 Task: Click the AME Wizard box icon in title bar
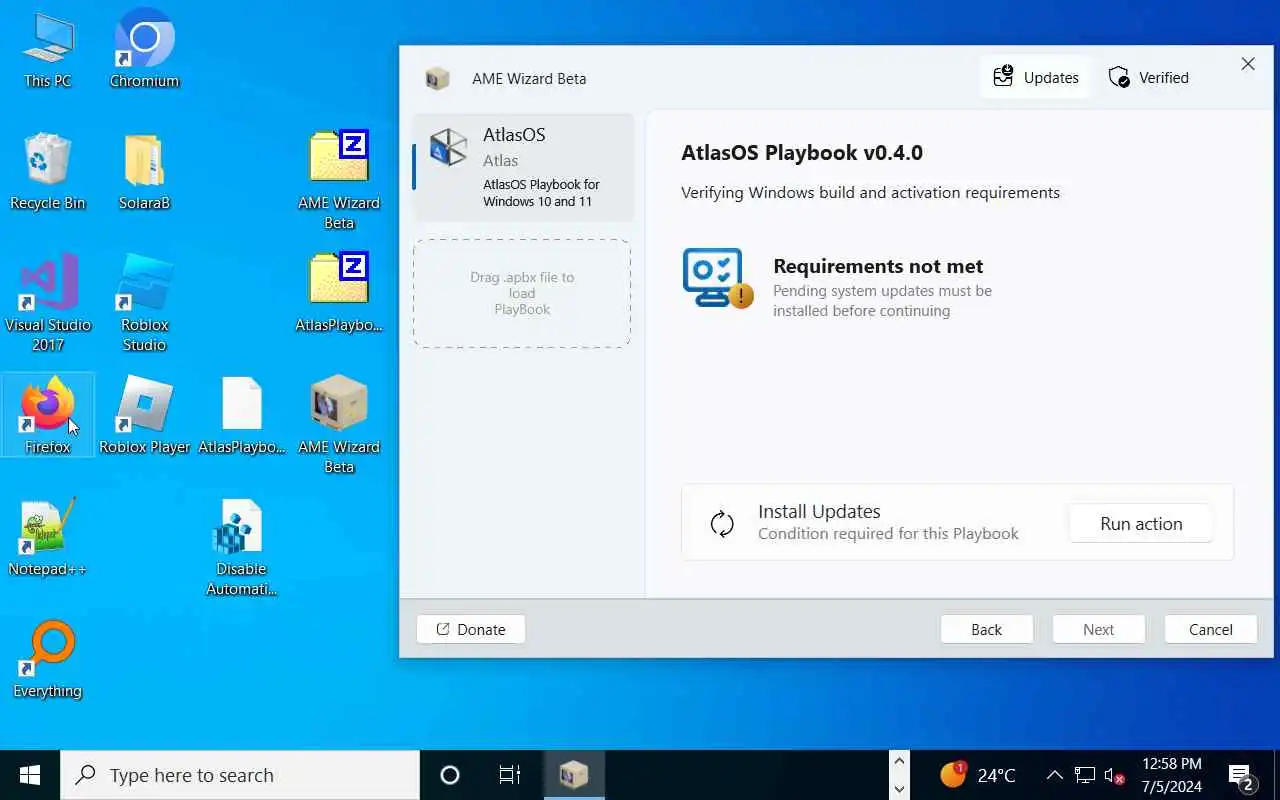(437, 79)
